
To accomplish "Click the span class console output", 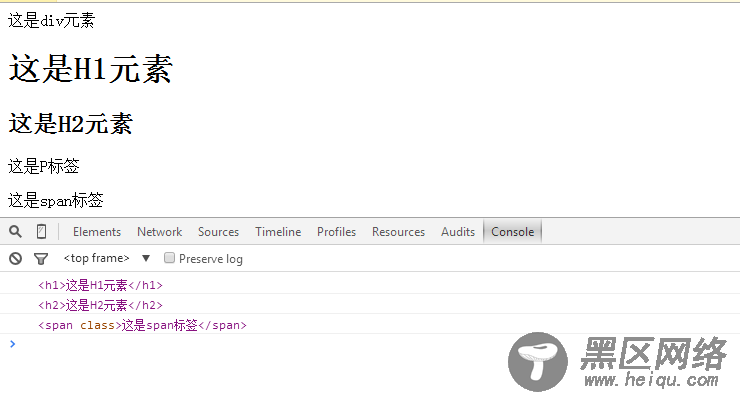I will [x=142, y=325].
